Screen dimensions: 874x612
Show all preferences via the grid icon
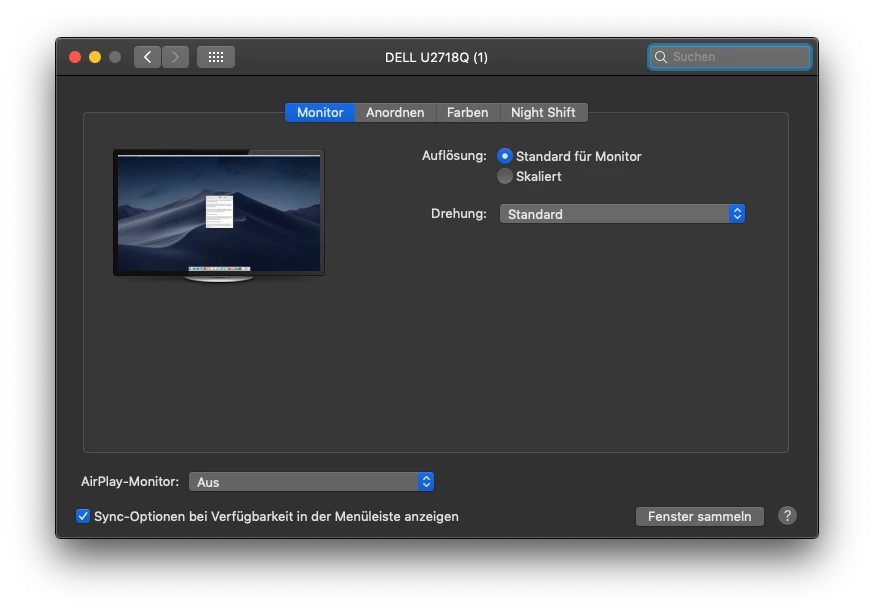click(216, 57)
